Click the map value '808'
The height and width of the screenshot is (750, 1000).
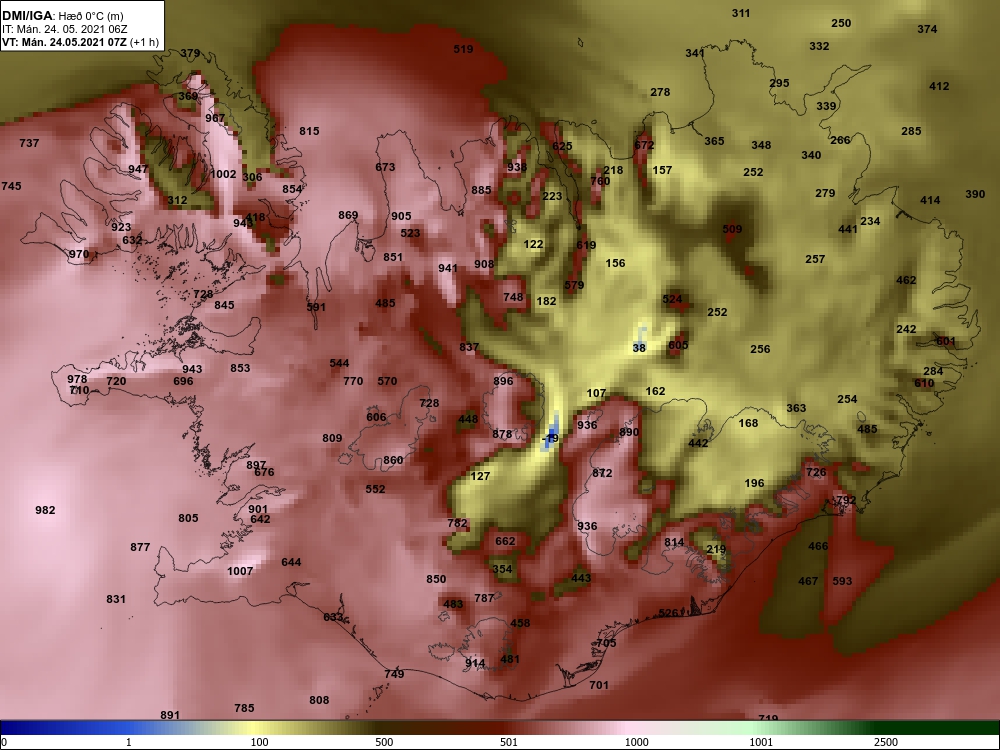[x=320, y=700]
